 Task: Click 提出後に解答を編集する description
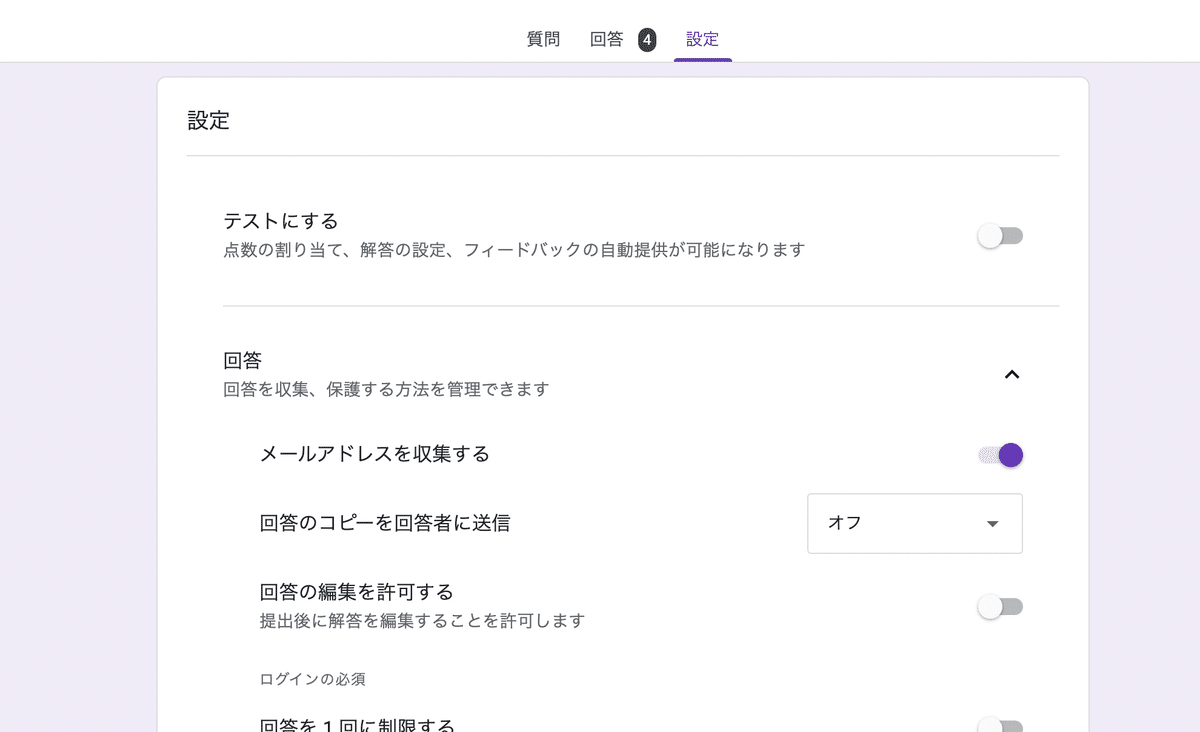pos(422,621)
